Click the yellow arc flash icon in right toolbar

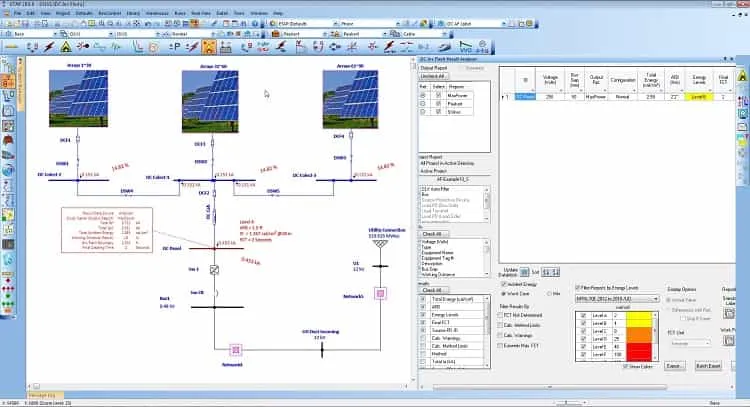[x=742, y=76]
